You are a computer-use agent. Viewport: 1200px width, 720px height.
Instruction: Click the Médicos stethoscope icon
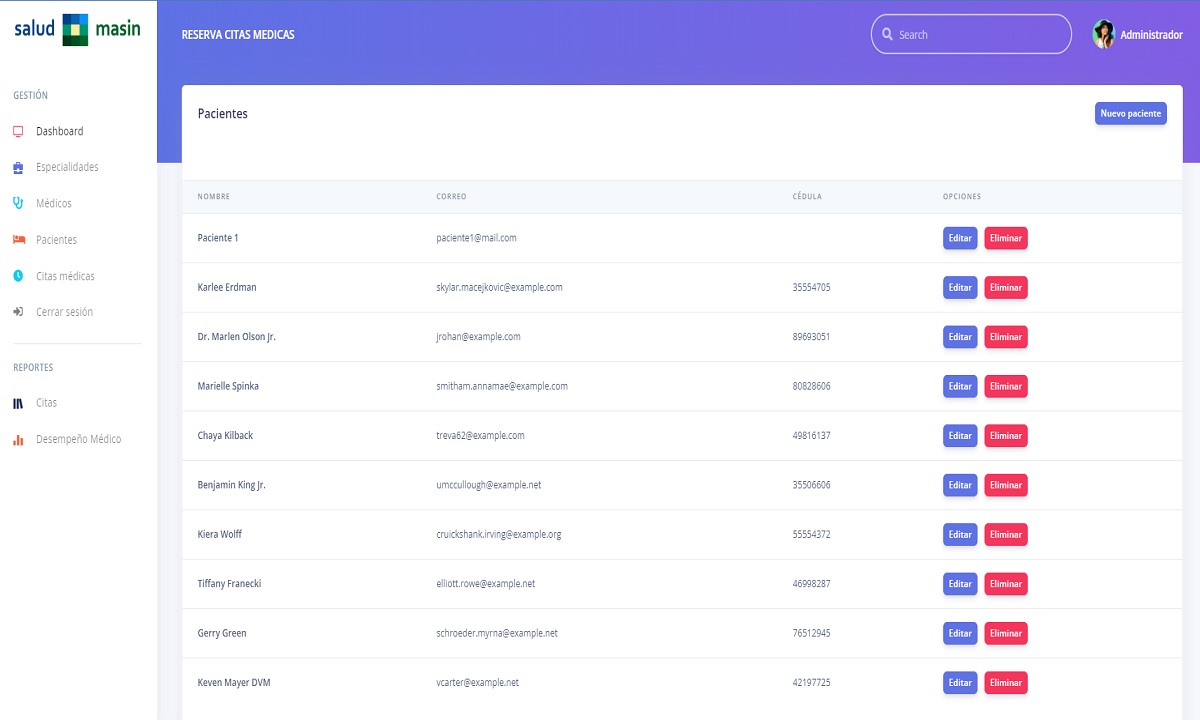[x=18, y=203]
